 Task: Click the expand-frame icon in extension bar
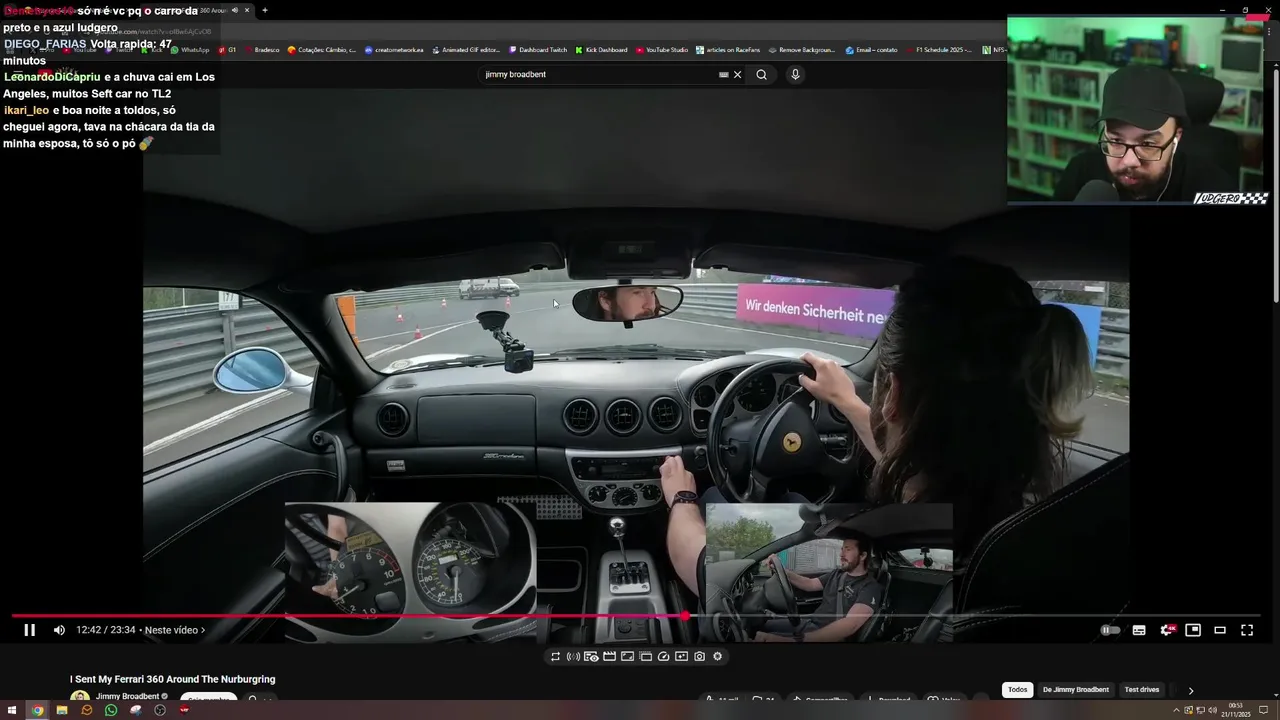[x=627, y=657]
